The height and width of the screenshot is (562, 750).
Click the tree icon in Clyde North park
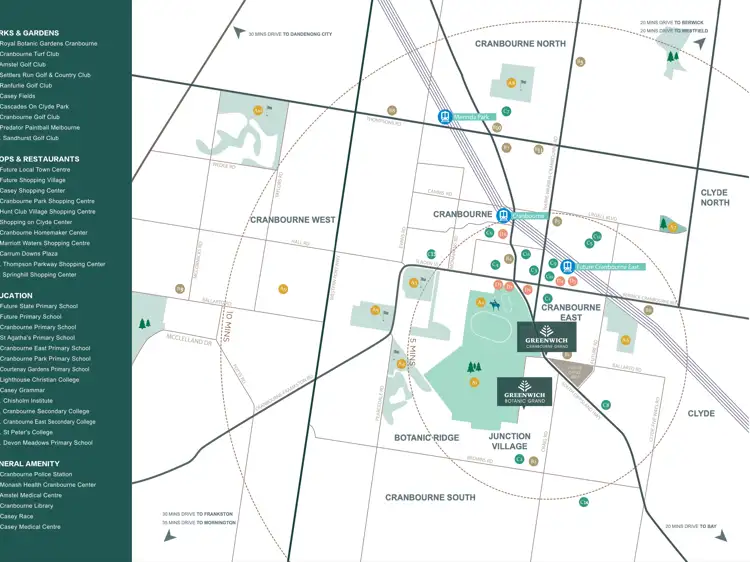tap(662, 222)
